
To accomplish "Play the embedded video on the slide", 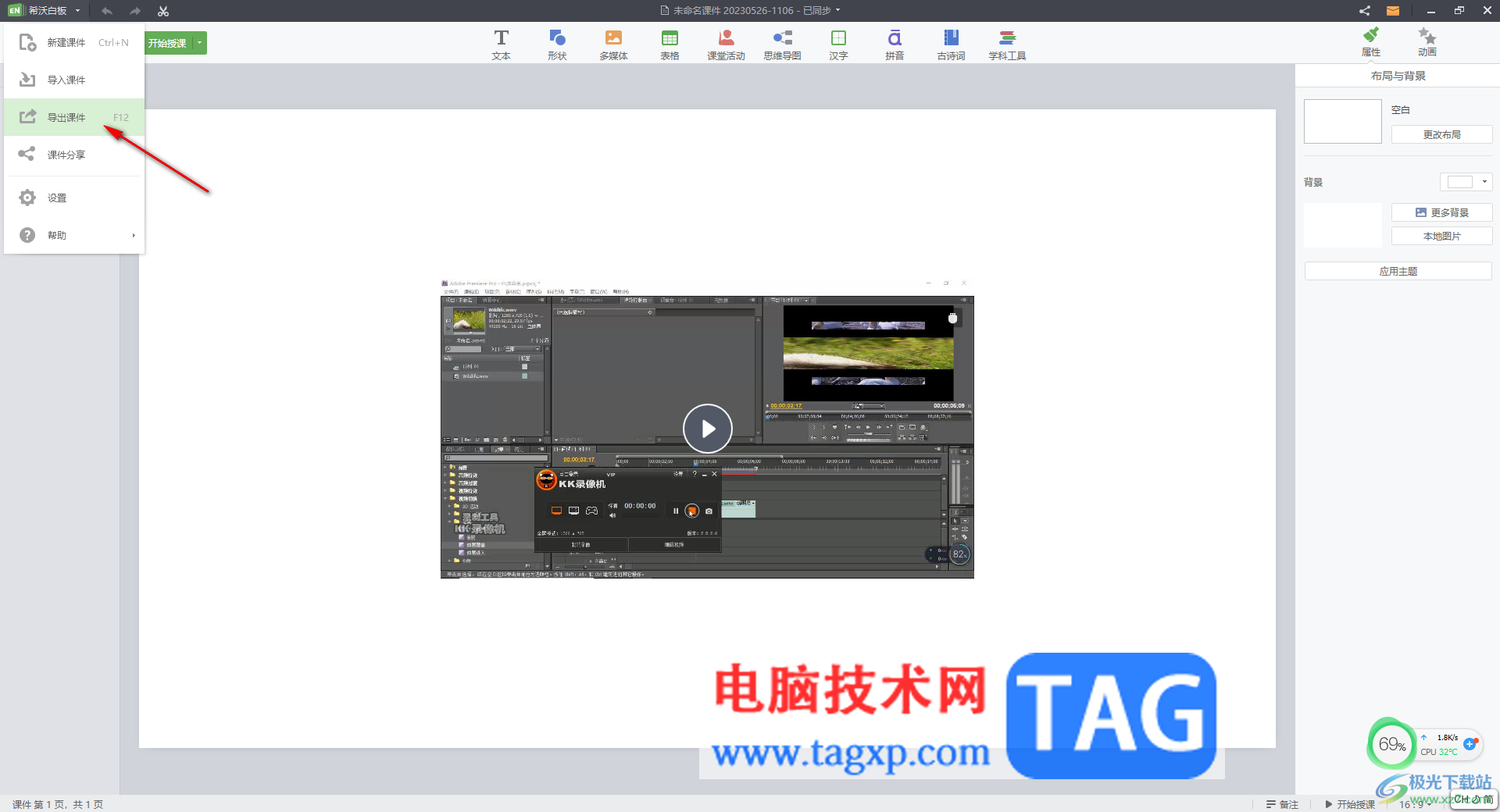I will [707, 429].
